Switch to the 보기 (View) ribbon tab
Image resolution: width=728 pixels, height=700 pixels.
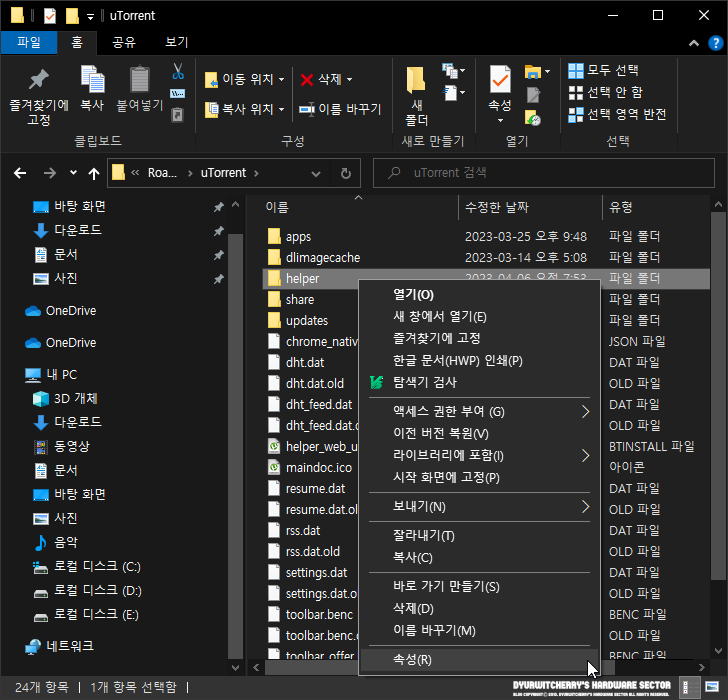pyautogui.click(x=177, y=43)
